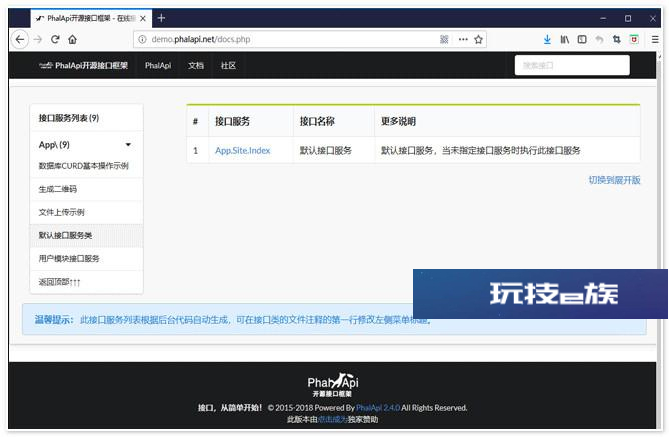Select the PhalApi开源接口框架 browser tab
The image size is (669, 437).
pos(91,18)
